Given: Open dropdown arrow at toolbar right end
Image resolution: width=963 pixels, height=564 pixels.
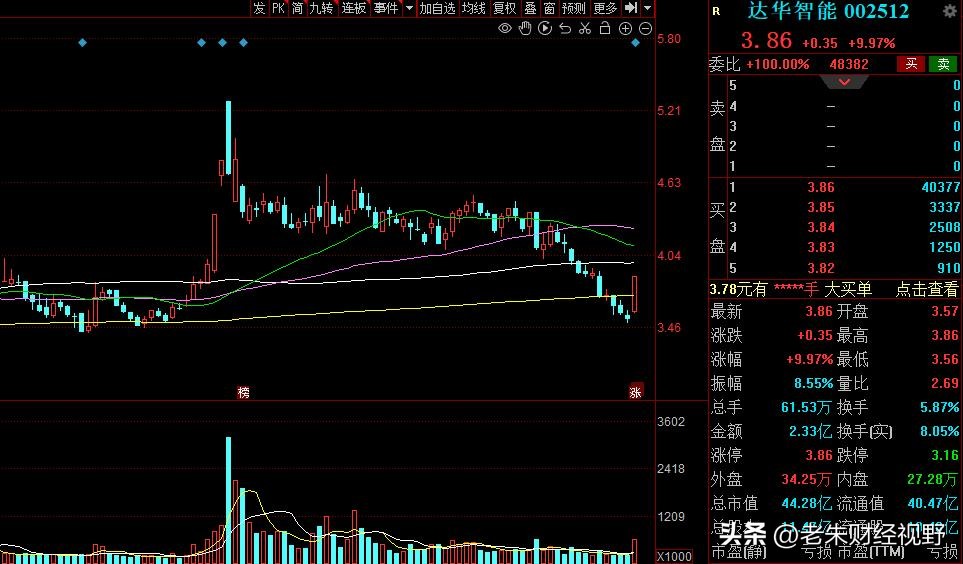Looking at the screenshot, I should tap(647, 8).
